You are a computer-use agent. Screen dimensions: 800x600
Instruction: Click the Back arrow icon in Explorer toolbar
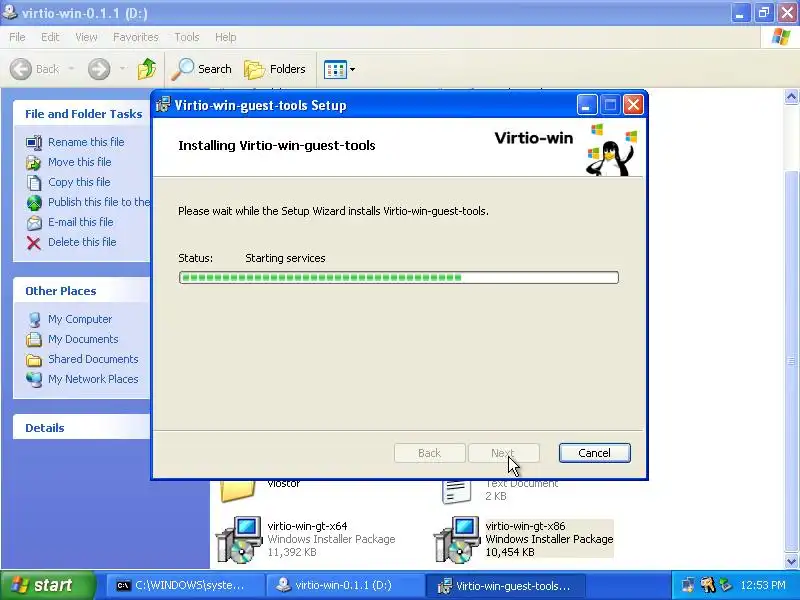[x=21, y=69]
